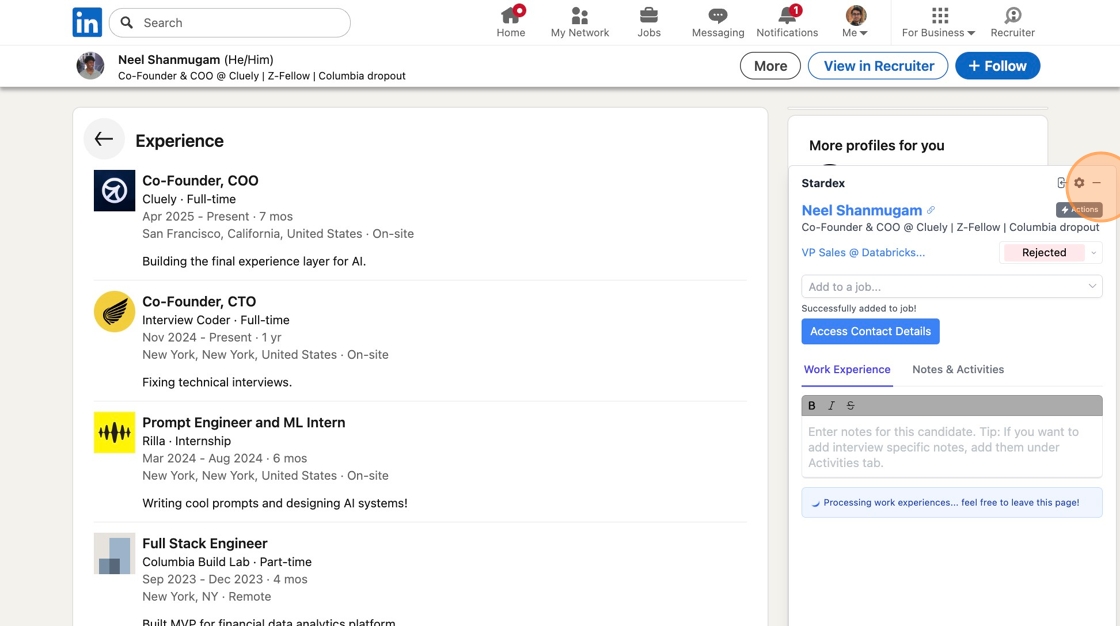
Task: Click the Rilla · Internship line
Action: click(x=186, y=441)
